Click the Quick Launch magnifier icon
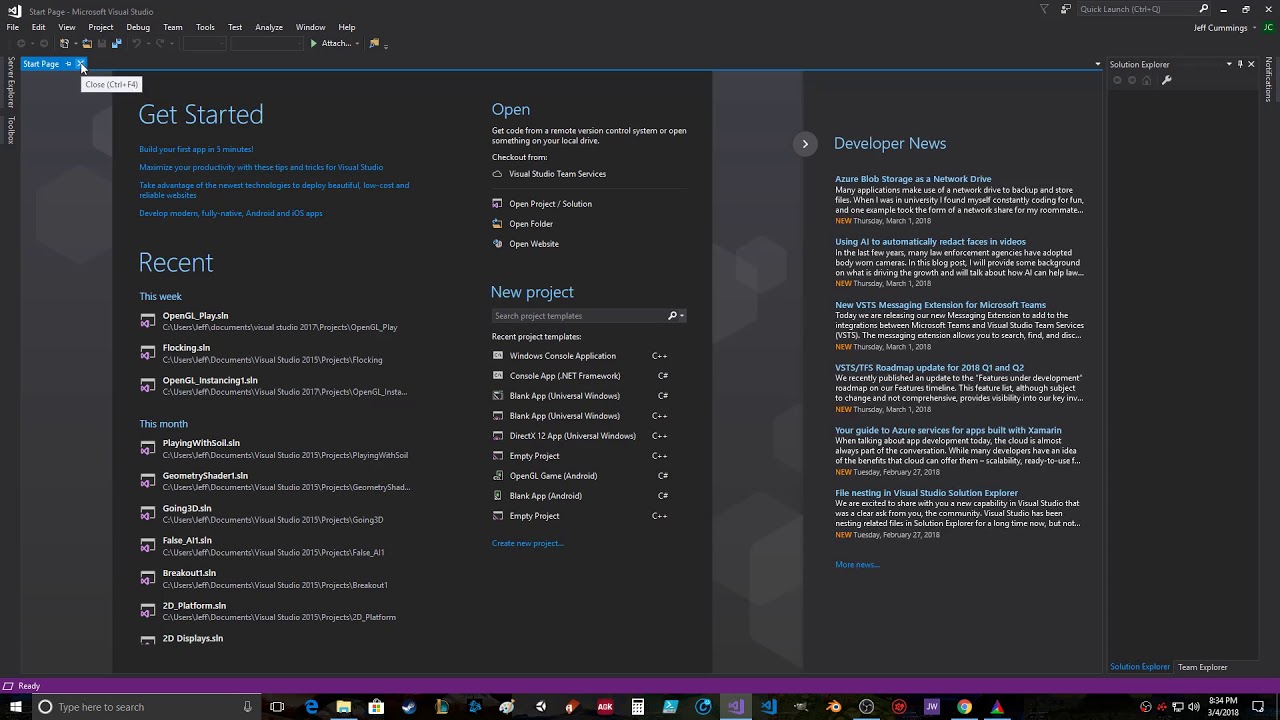Image resolution: width=1280 pixels, height=720 pixels. pos(1203,9)
